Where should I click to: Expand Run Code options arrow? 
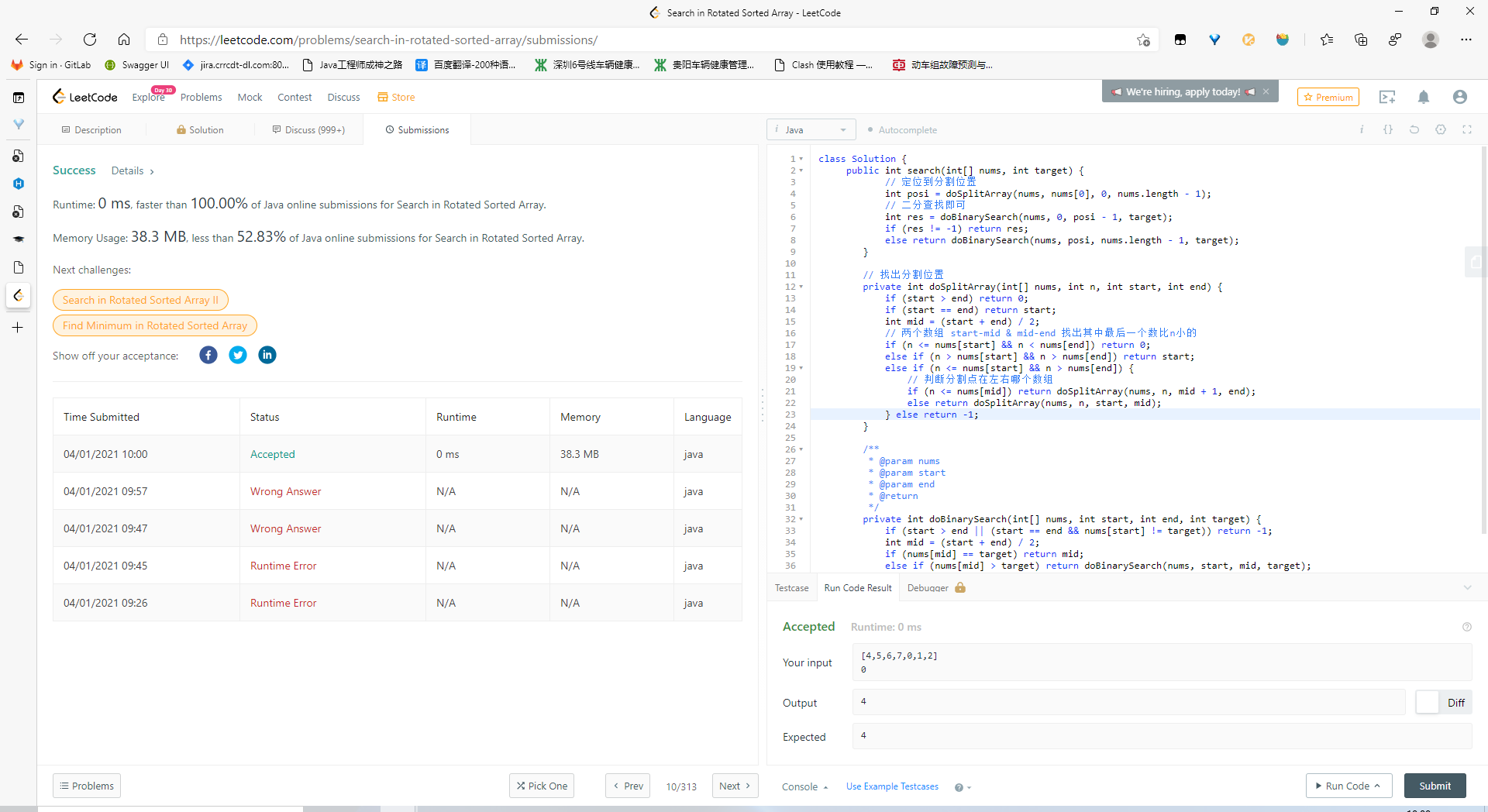click(1378, 786)
